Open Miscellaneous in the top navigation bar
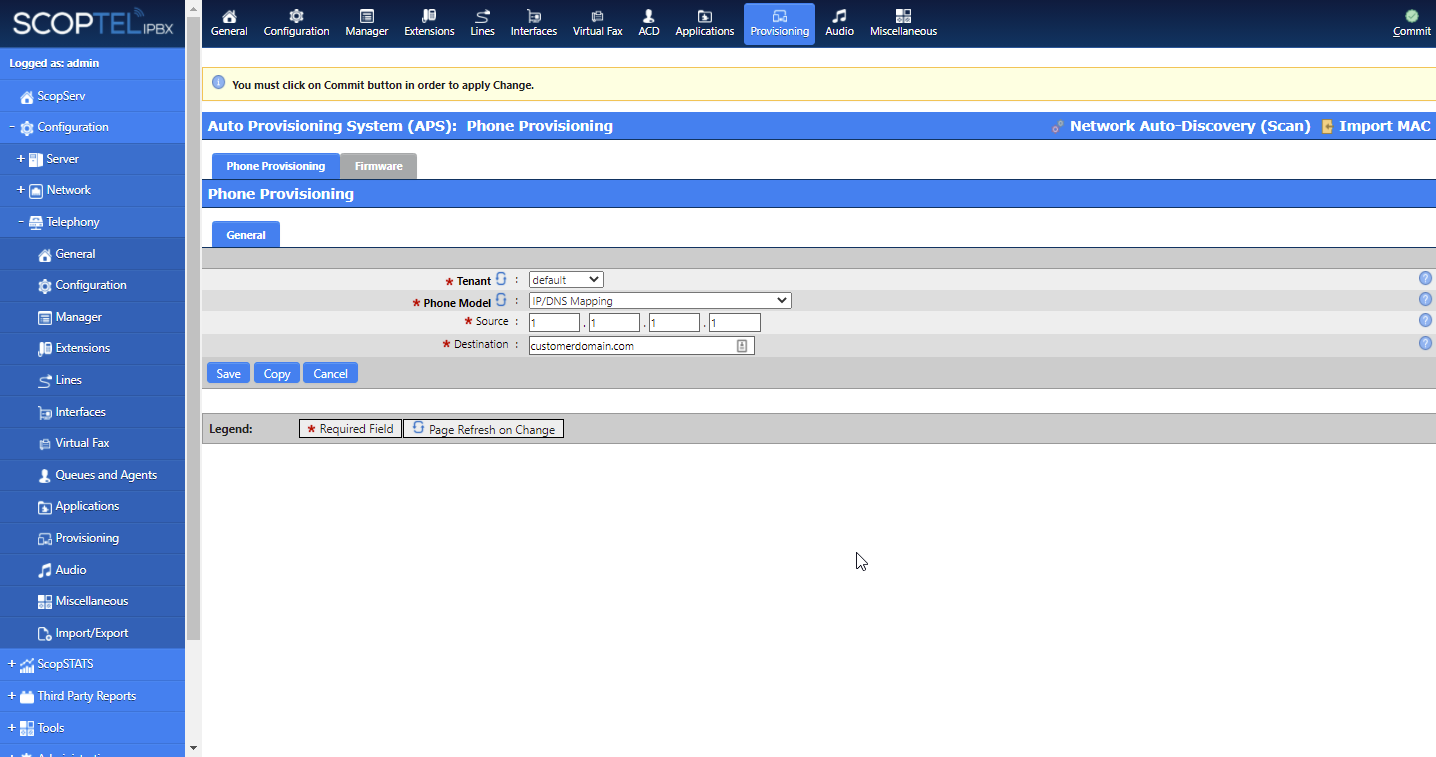This screenshot has height=757, width=1436. [x=903, y=24]
